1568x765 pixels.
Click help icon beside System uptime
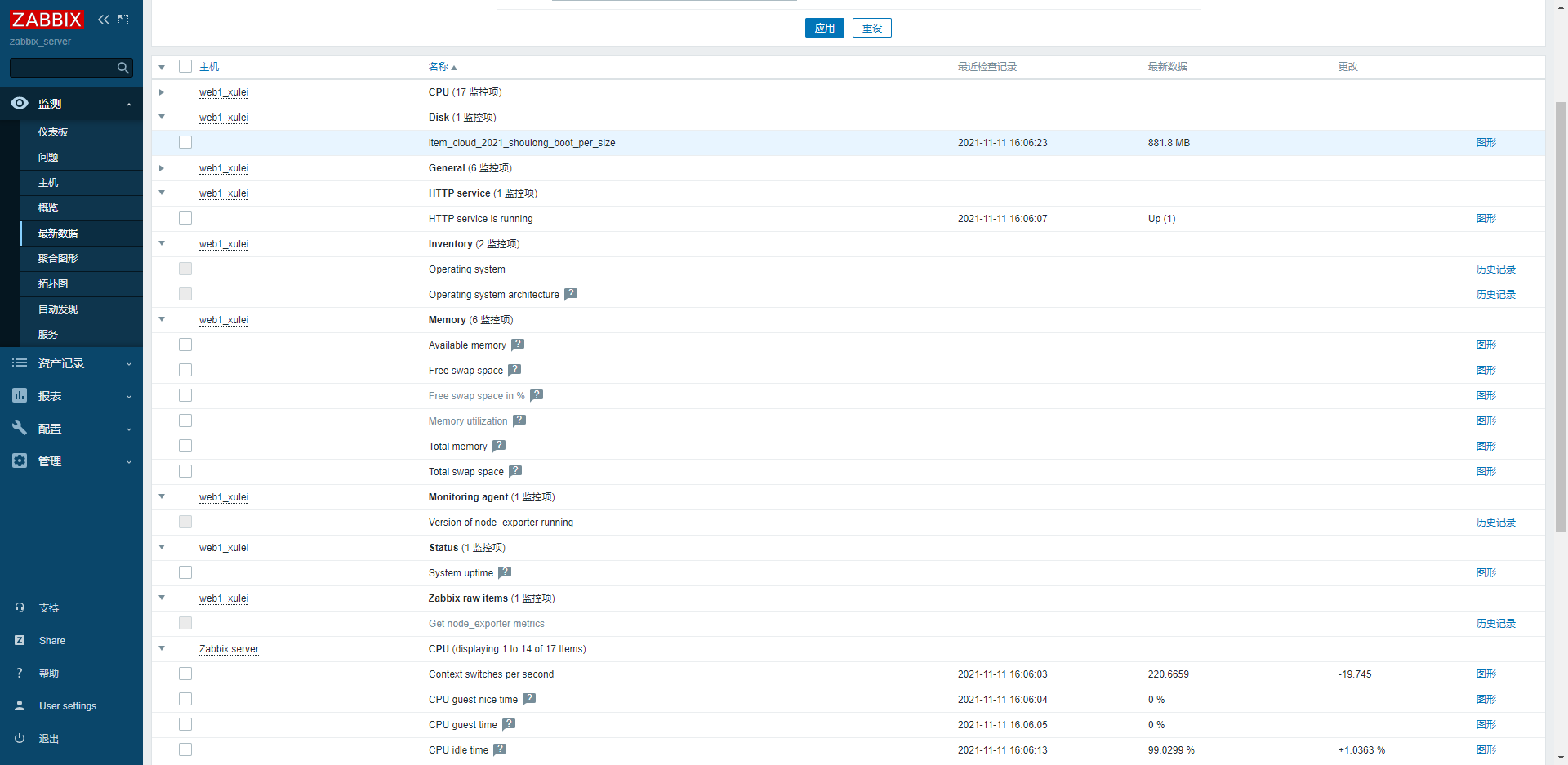505,572
